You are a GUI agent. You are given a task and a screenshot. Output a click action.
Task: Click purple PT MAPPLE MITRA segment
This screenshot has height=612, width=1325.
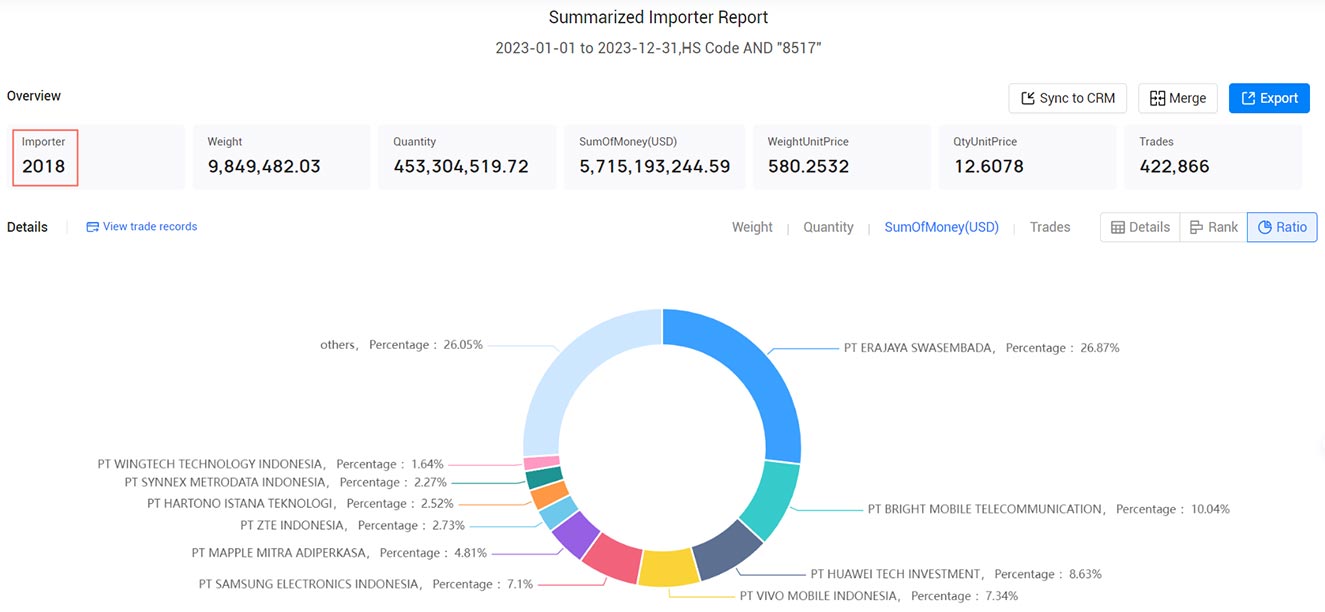click(574, 533)
